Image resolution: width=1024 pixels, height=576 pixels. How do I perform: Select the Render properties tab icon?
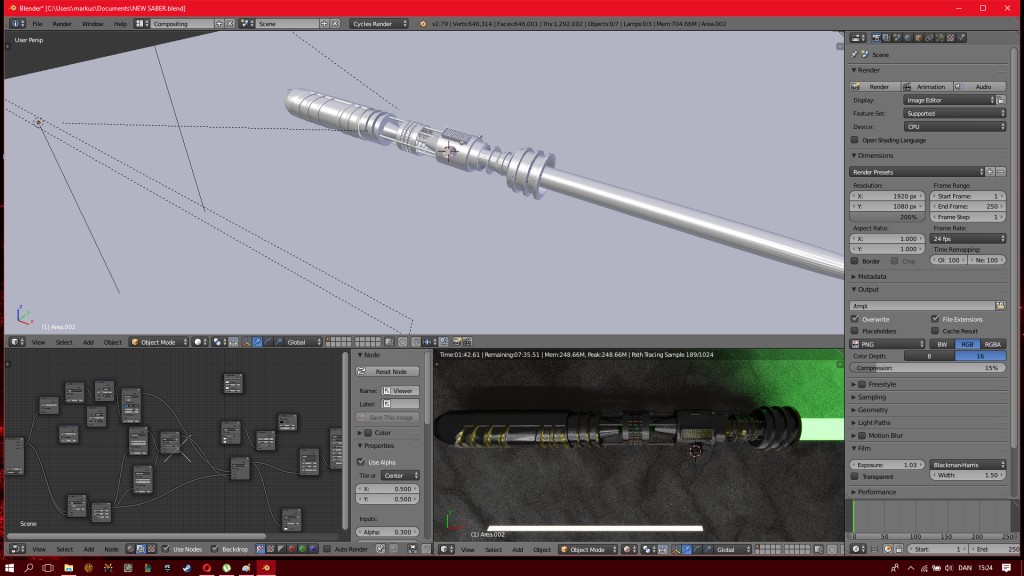876,37
